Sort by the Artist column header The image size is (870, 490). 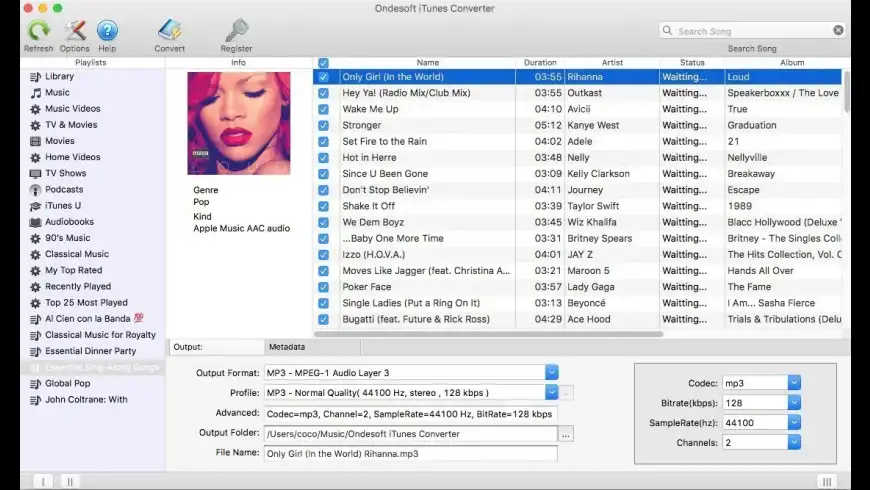(x=612, y=63)
